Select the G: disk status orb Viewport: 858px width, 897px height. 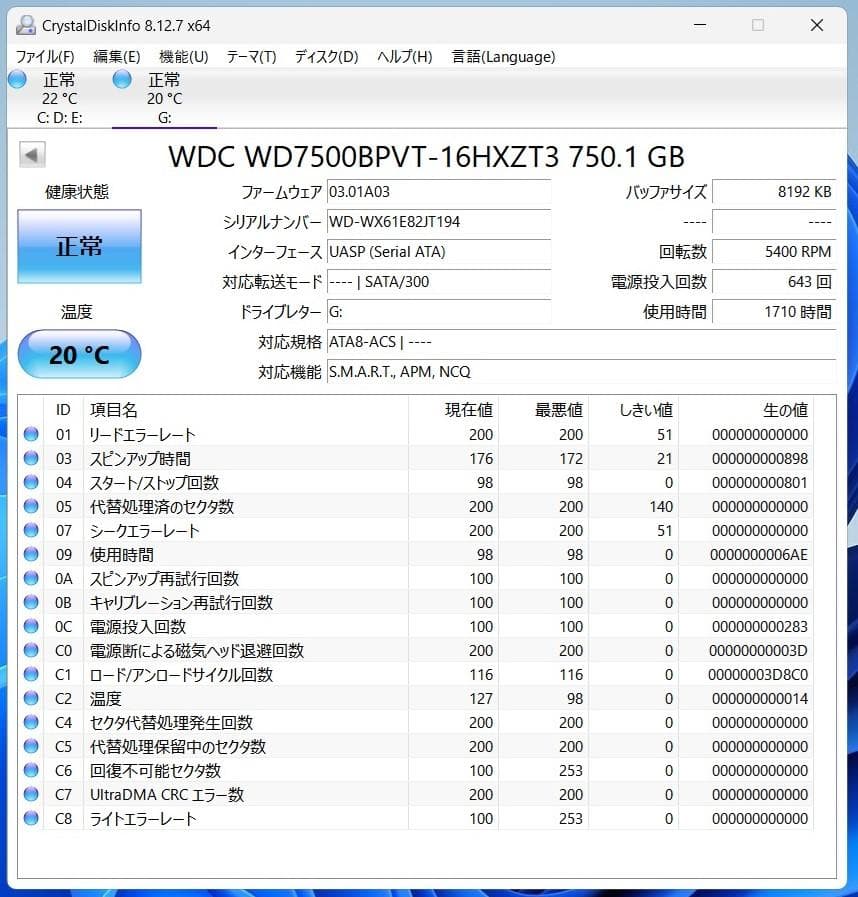click(x=122, y=80)
